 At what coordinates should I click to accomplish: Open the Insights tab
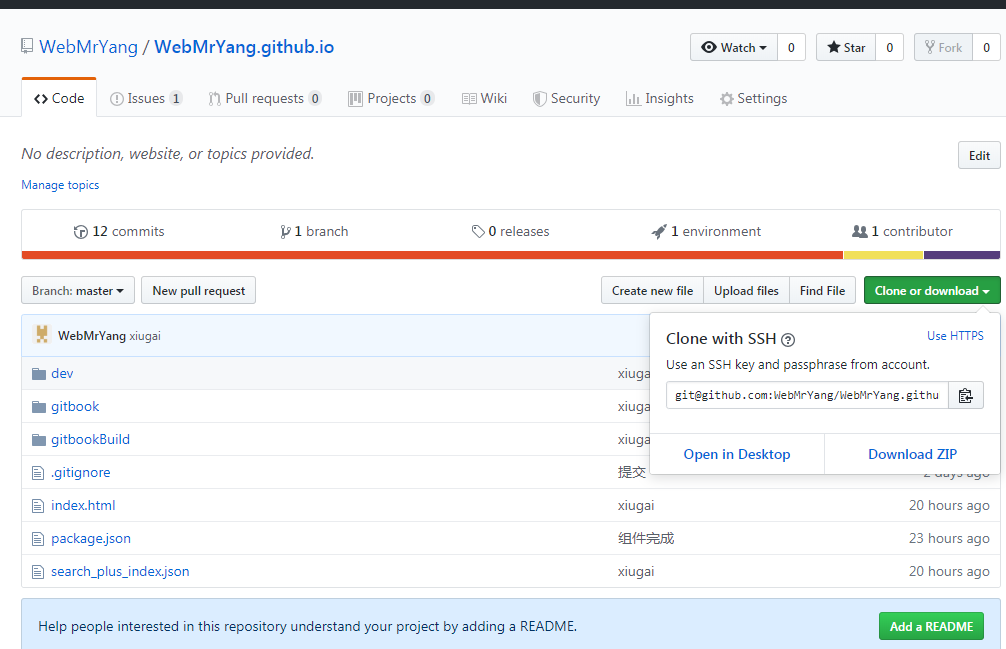[x=659, y=98]
